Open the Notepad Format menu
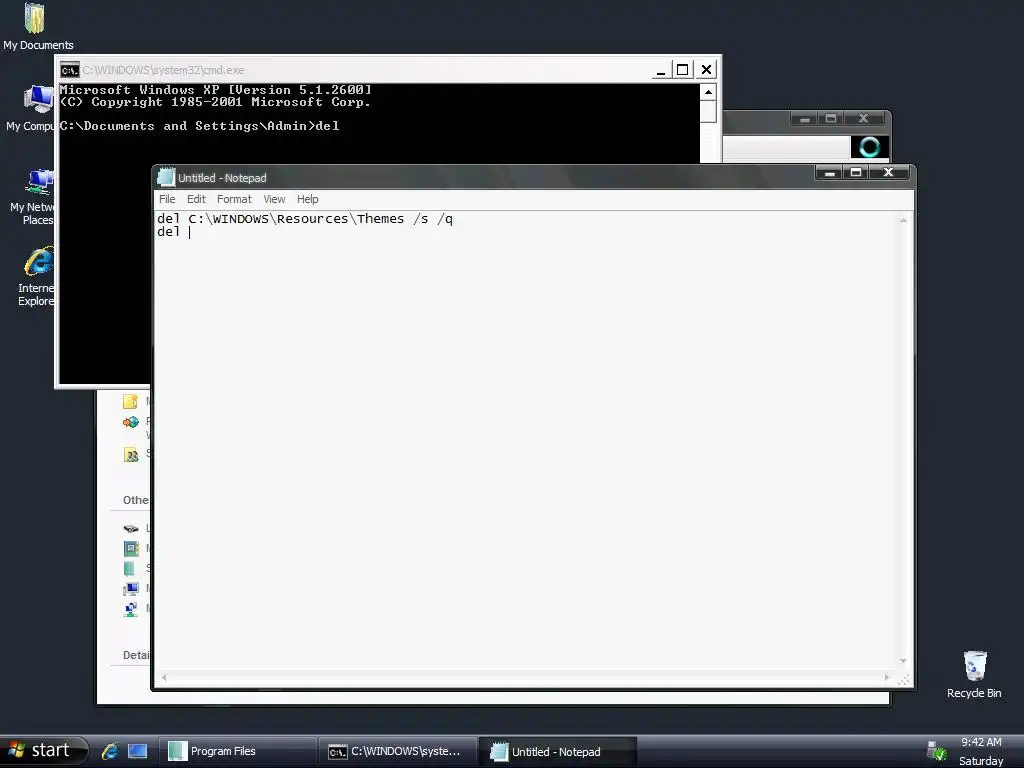Screen dimensions: 1024x768 point(234,199)
